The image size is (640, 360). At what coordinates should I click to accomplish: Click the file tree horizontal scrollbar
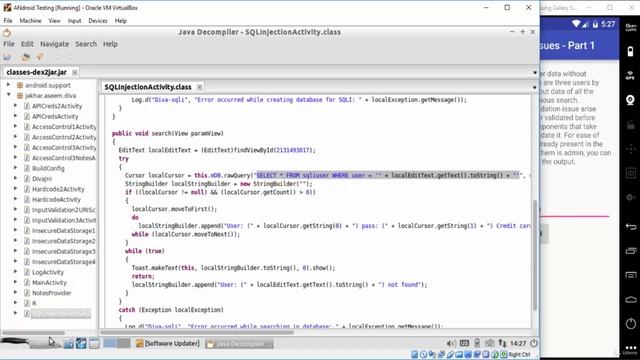pyautogui.click(x=33, y=333)
